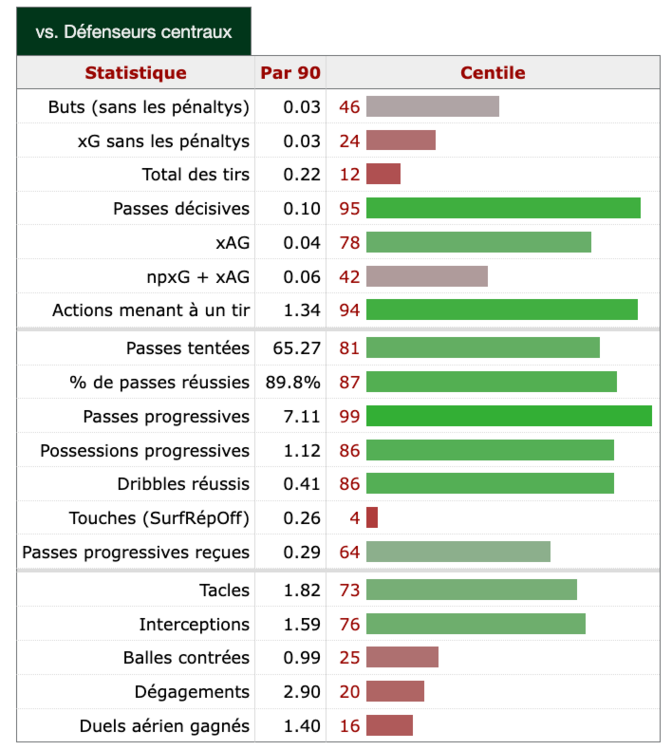Sort by the Statistique column header
The height and width of the screenshot is (750, 672).
136,73
